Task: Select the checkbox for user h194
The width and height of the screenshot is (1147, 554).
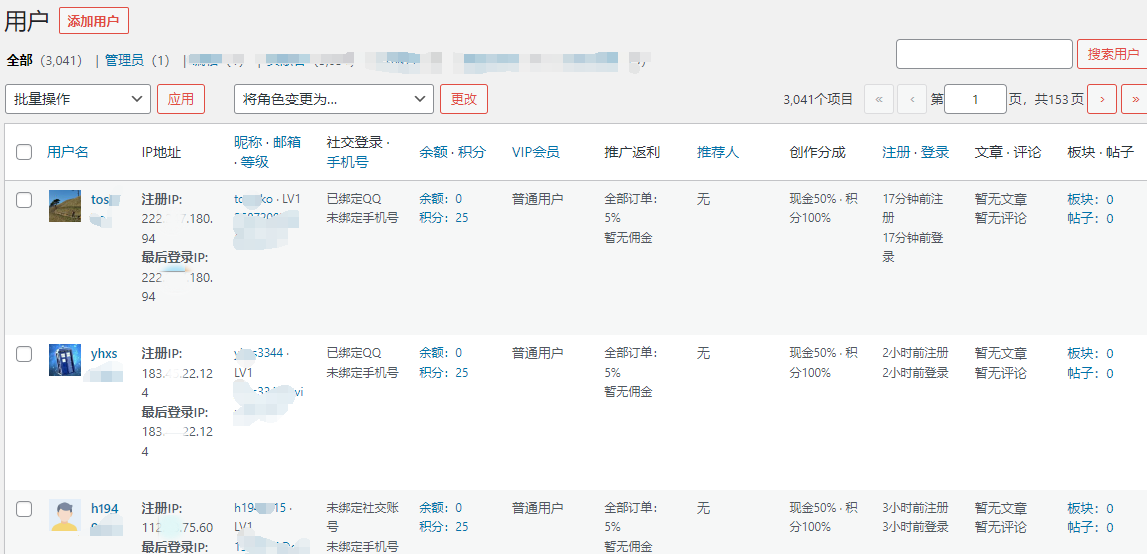Action: click(x=24, y=509)
